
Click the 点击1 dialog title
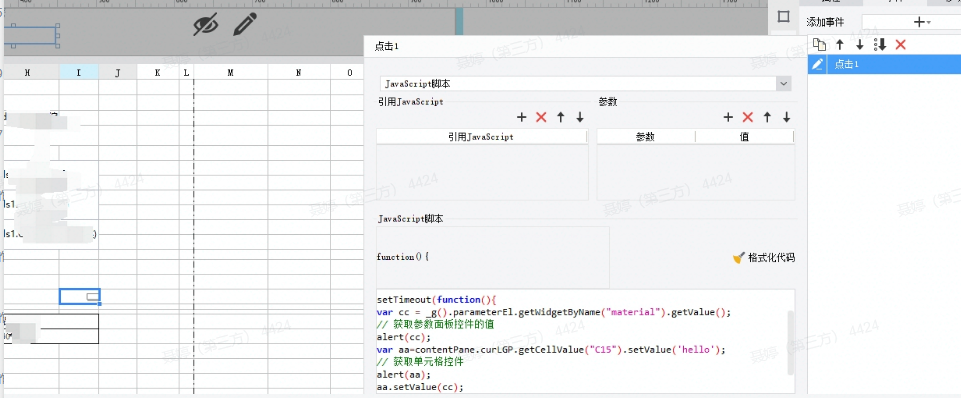(387, 46)
